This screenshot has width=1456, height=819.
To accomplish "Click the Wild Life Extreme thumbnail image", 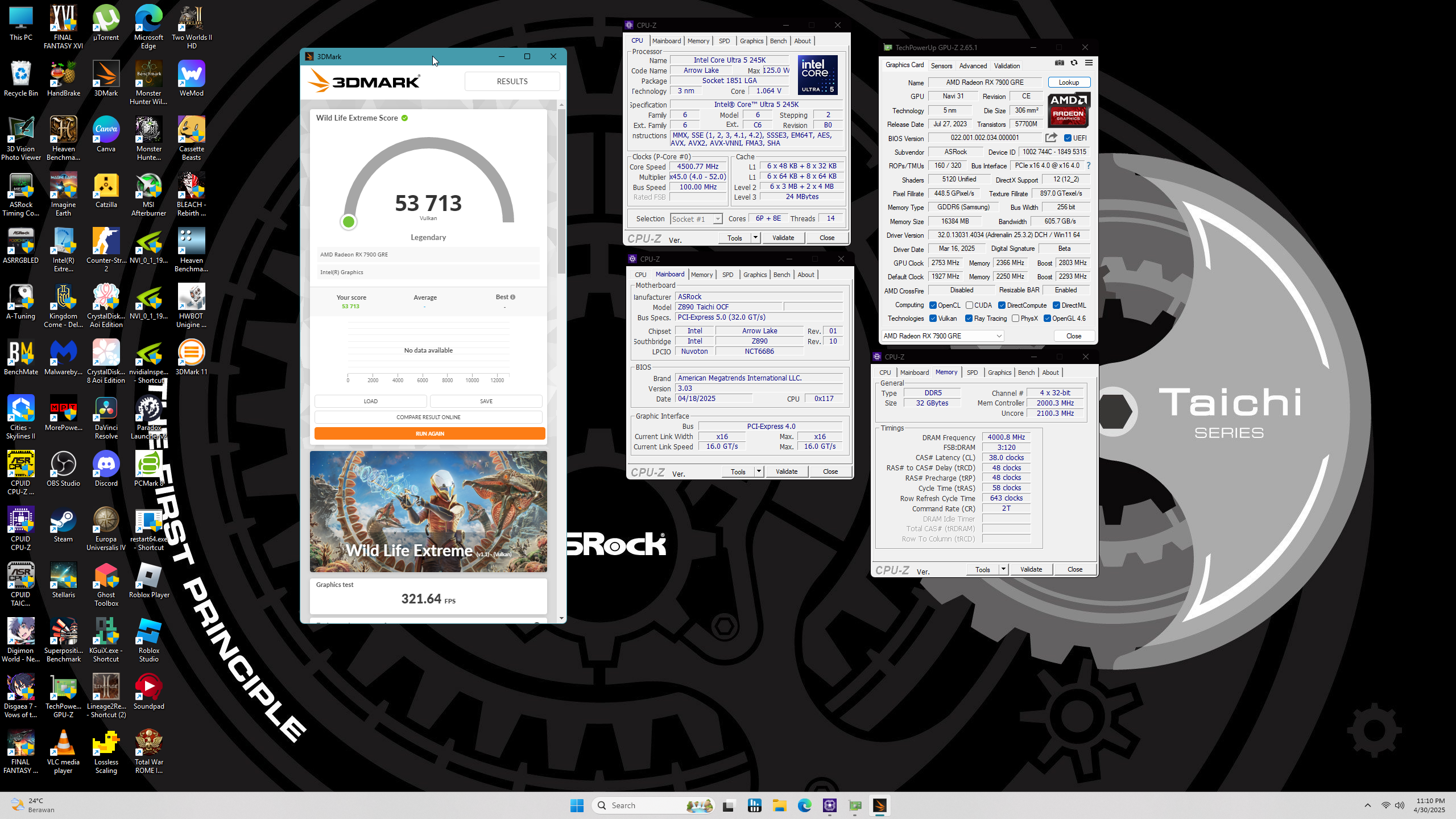I will click(x=428, y=511).
